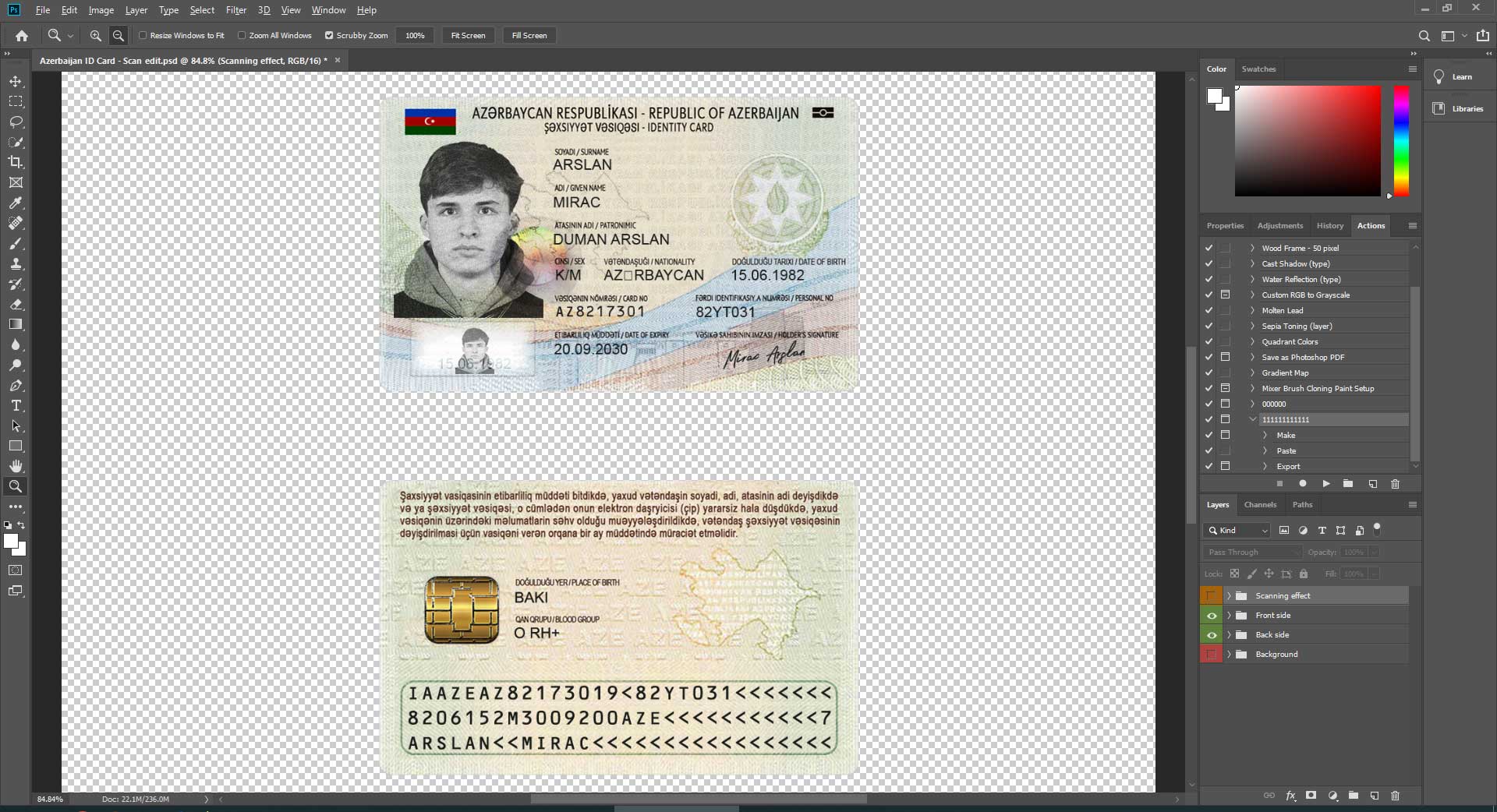Viewport: 1497px width, 812px height.
Task: Open the Filter menu
Action: (235, 10)
